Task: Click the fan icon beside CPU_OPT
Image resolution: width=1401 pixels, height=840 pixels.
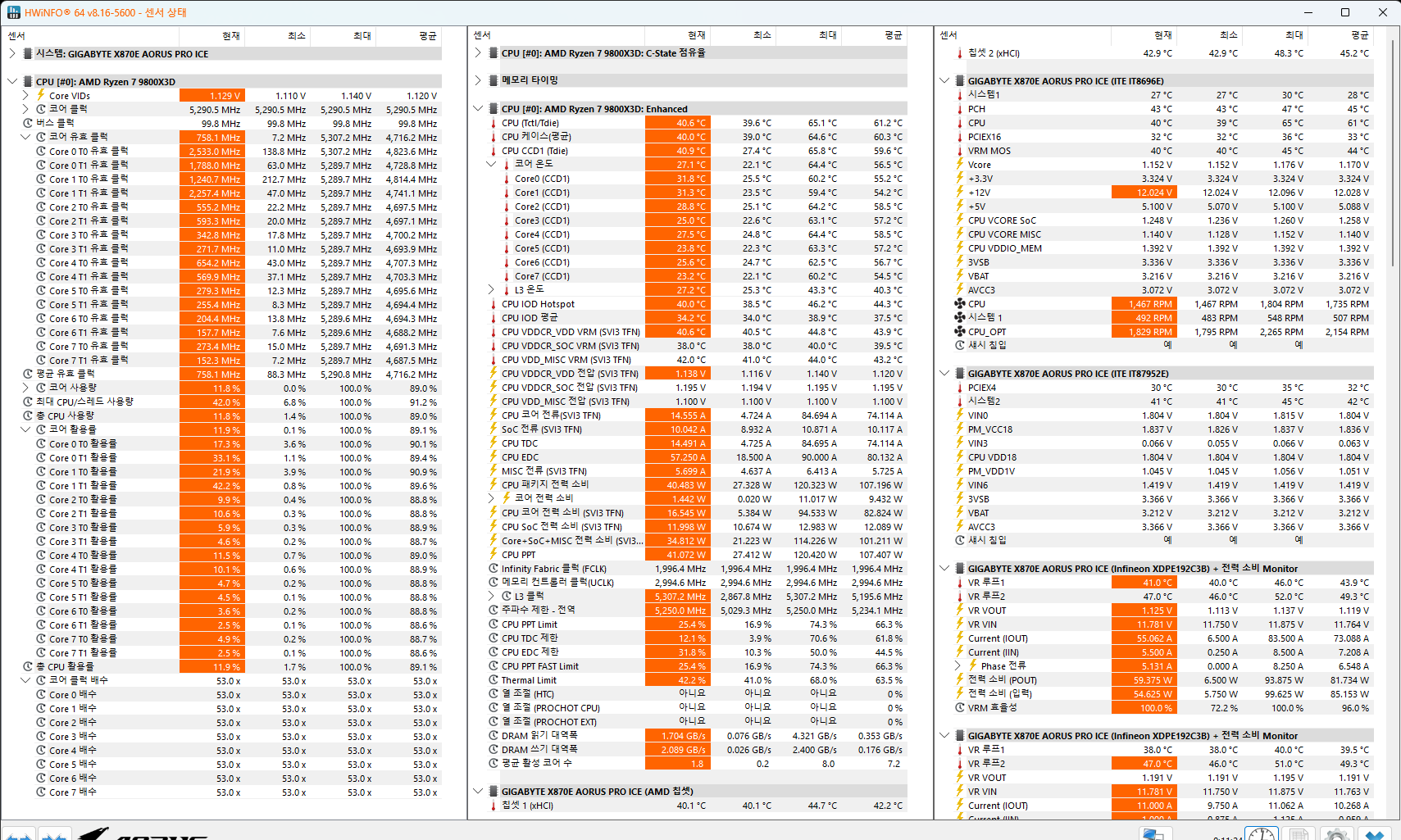Action: coord(959,332)
